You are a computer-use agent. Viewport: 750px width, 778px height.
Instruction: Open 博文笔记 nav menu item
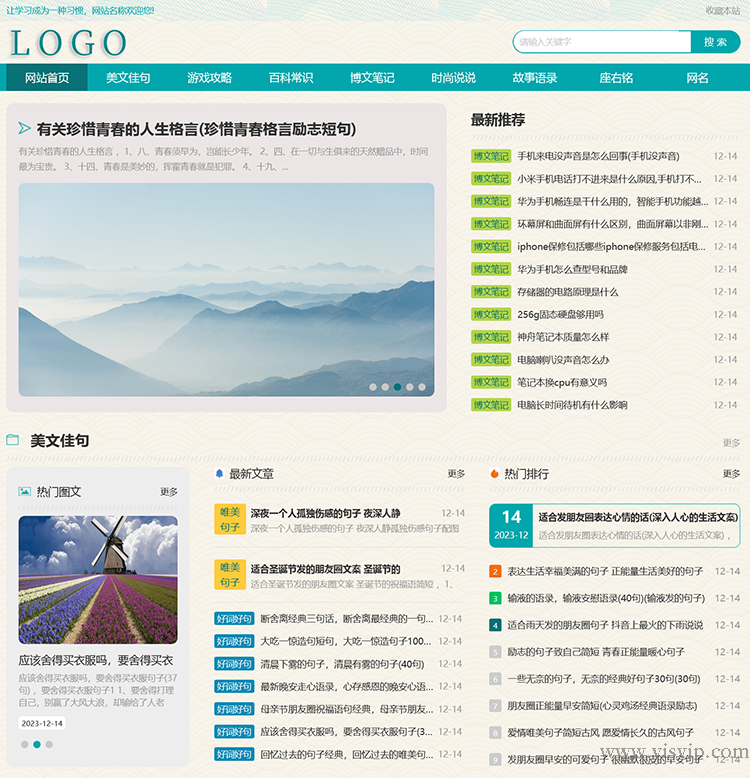pos(372,77)
